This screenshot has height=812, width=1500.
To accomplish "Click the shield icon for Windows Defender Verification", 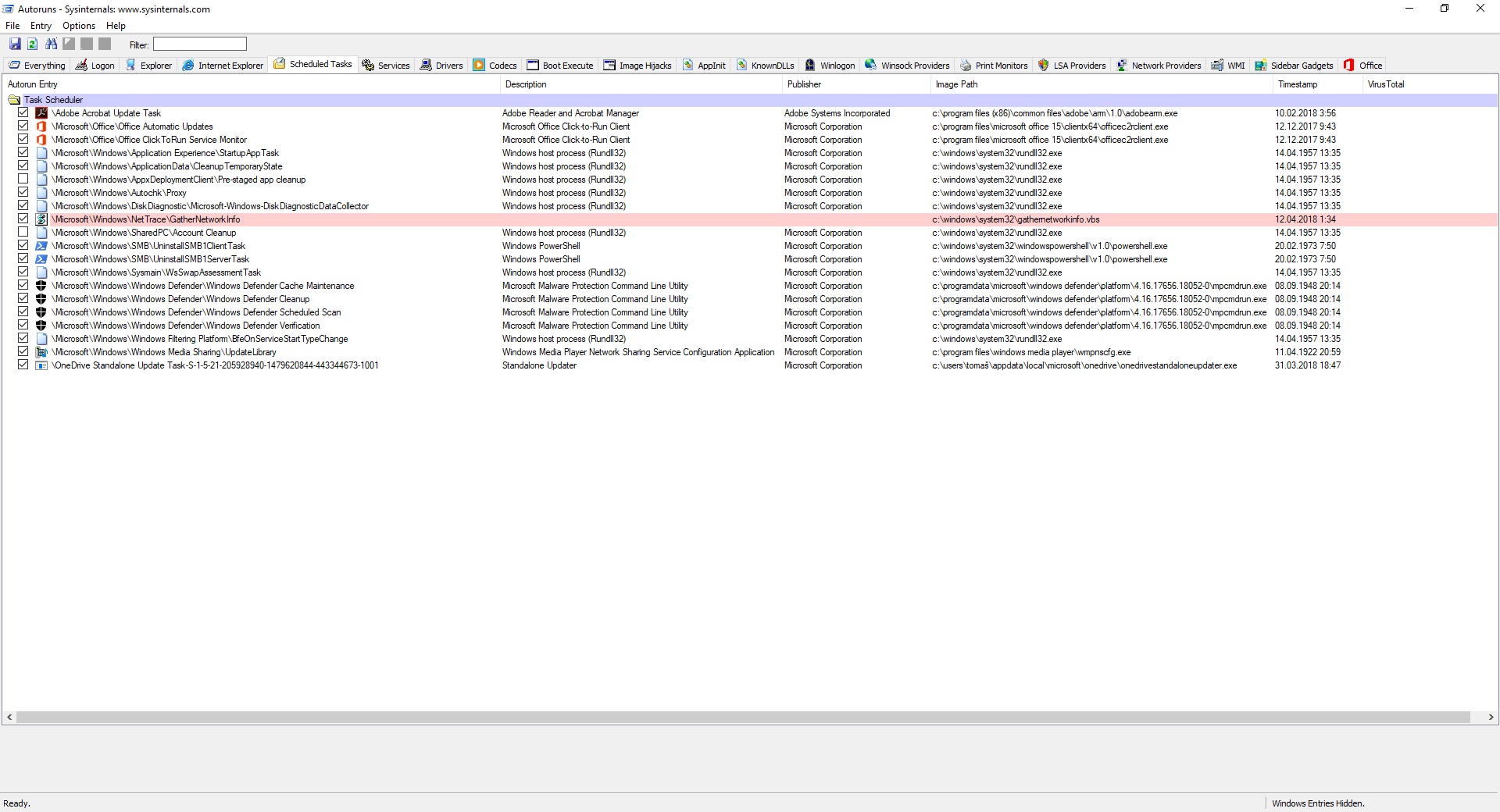I will click(x=41, y=326).
